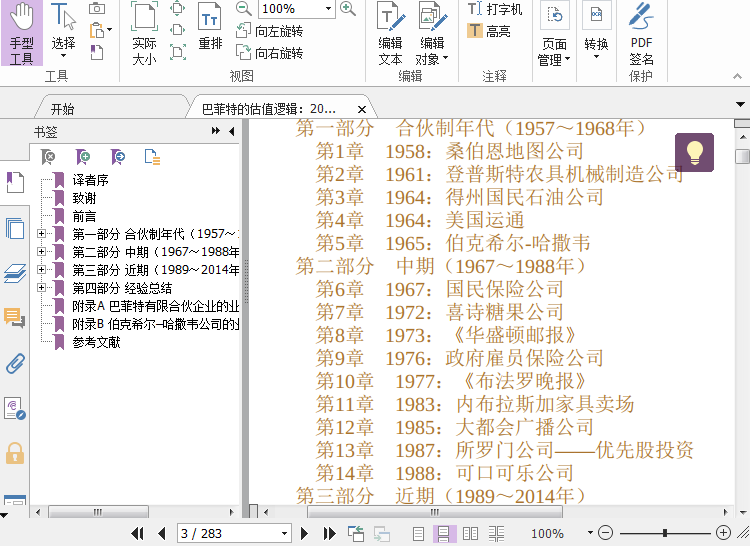Image resolution: width=750 pixels, height=546 pixels.
Task: Switch to facing pages view
Action: tap(470, 534)
